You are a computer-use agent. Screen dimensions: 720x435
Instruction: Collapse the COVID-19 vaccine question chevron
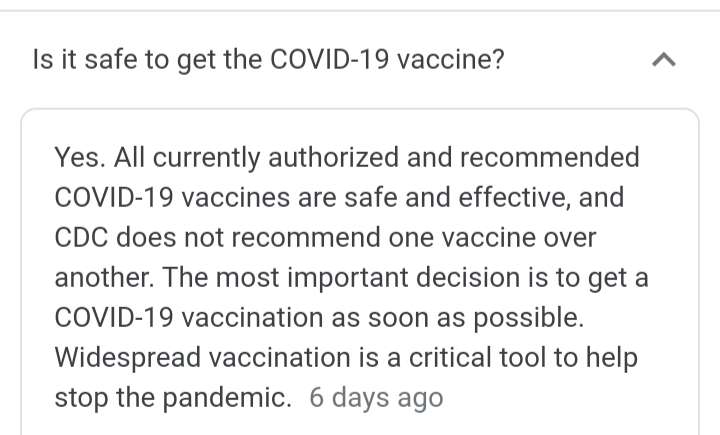[663, 61]
